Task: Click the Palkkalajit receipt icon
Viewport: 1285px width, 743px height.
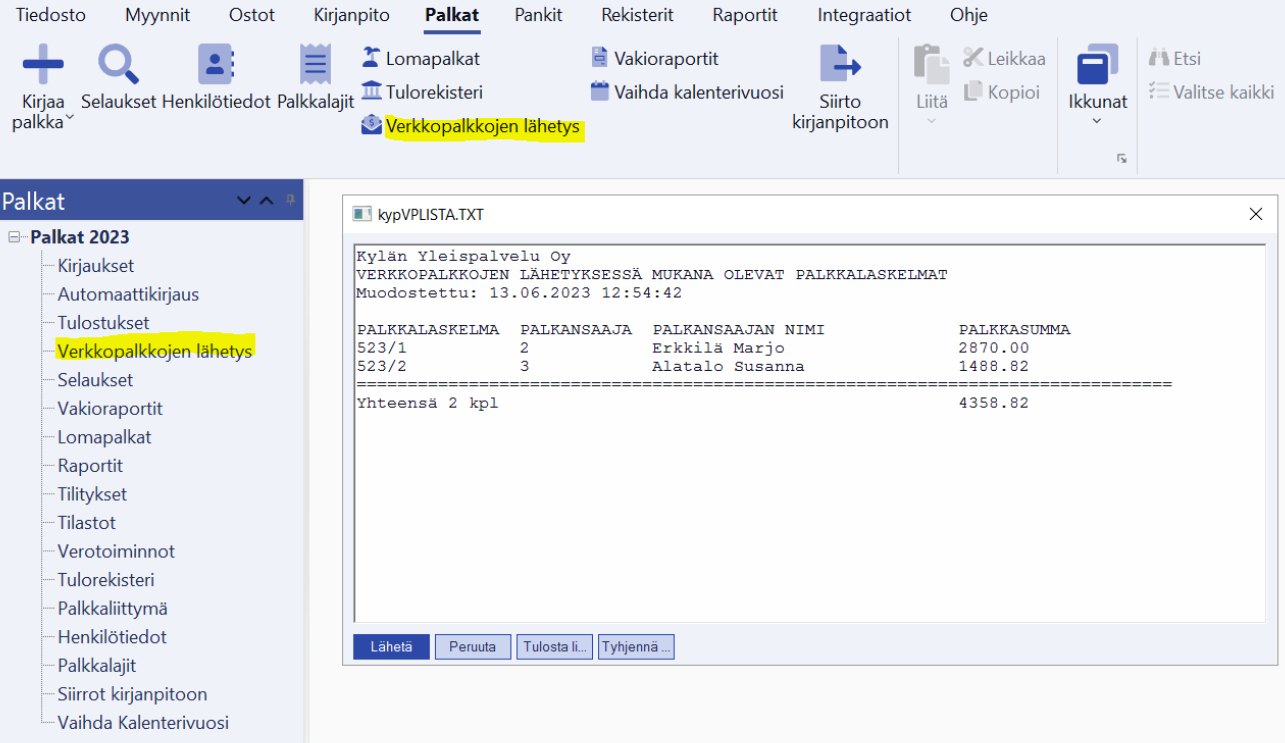Action: [315, 66]
